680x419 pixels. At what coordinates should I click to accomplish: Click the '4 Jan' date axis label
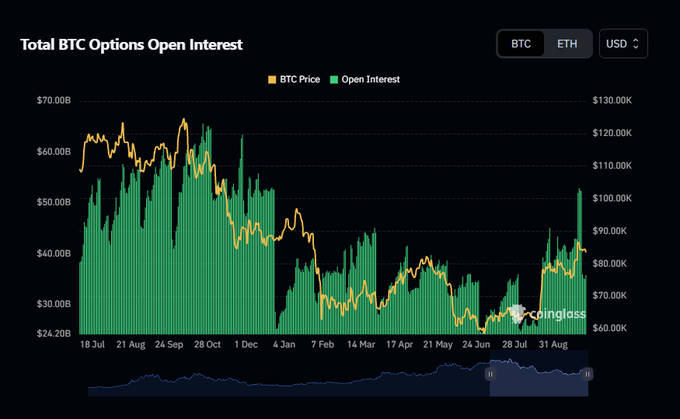[x=284, y=344]
